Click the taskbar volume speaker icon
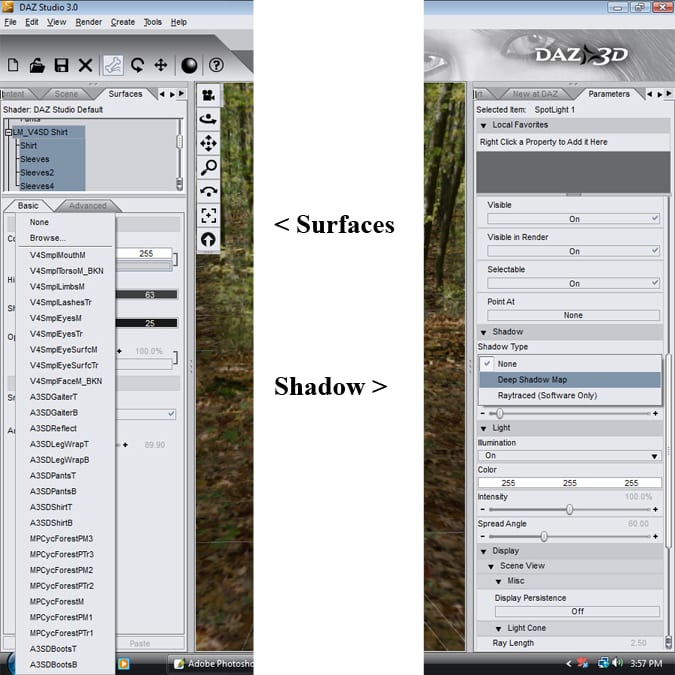 pyautogui.click(x=617, y=663)
